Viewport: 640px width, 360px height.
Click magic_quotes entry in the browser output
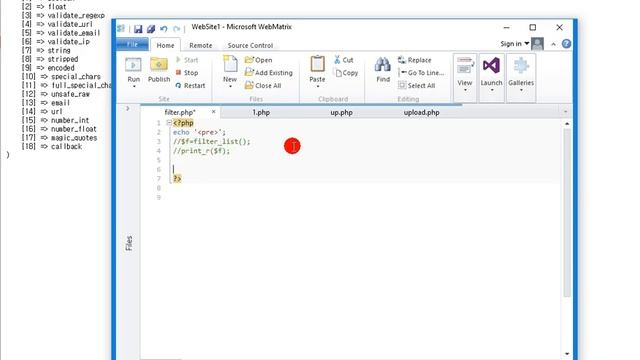[x=74, y=138]
